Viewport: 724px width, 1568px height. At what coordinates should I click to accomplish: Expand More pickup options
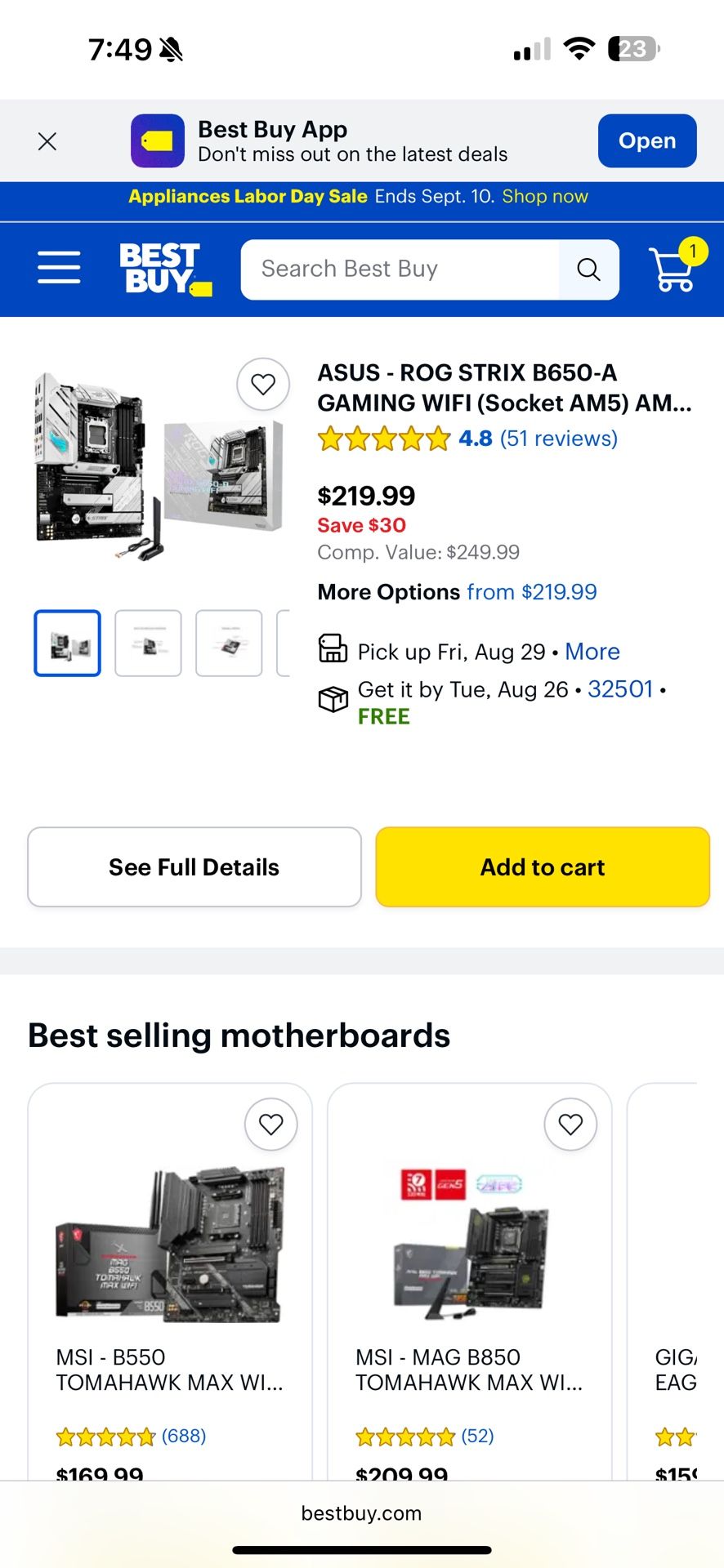592,652
